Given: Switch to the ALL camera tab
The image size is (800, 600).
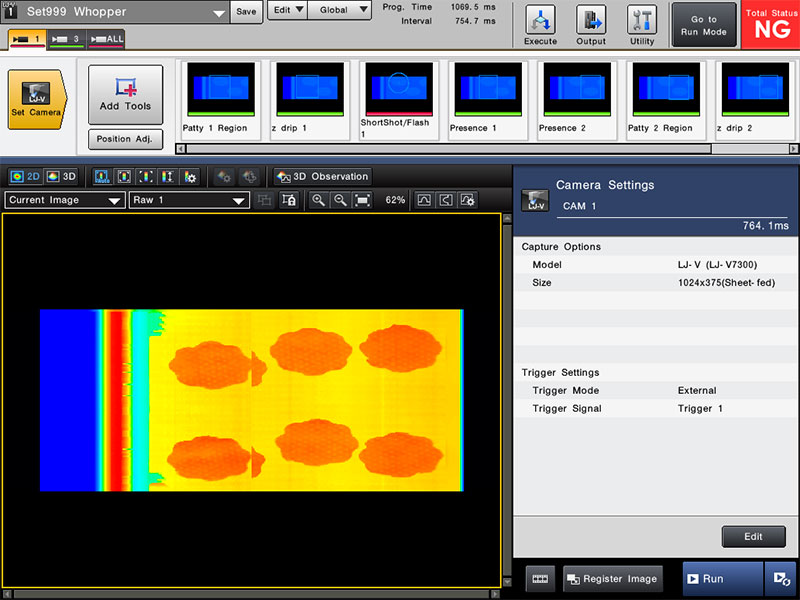Looking at the screenshot, I should (106, 39).
